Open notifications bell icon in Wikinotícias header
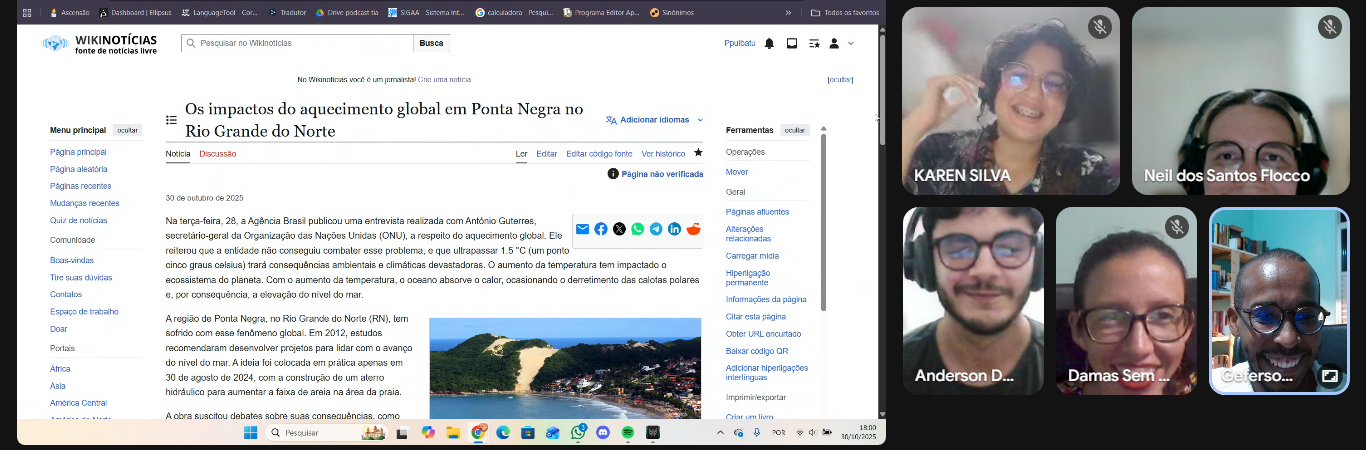The height and width of the screenshot is (450, 1366). click(769, 43)
